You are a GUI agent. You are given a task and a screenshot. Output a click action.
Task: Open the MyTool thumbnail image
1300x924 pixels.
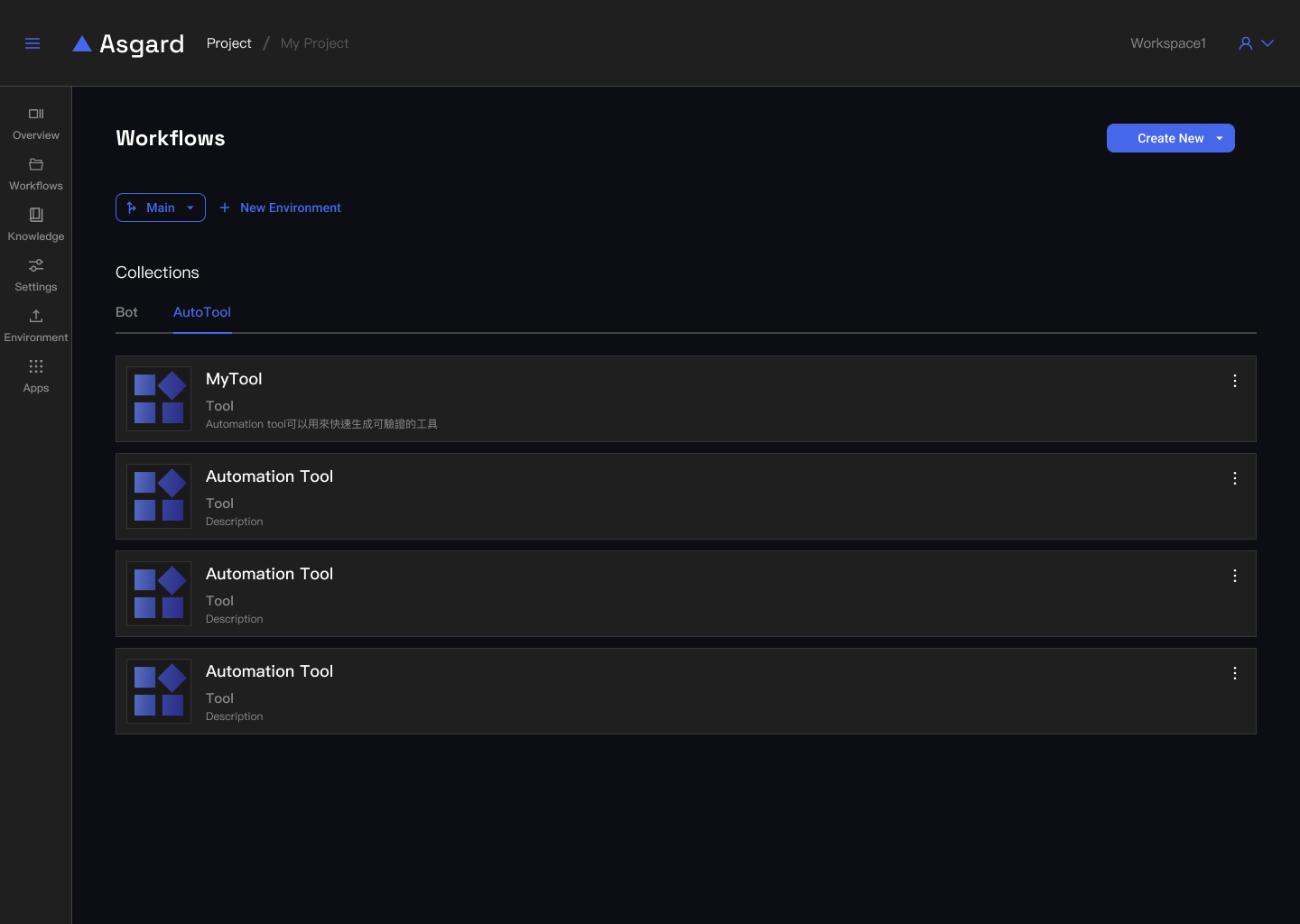[x=159, y=399]
